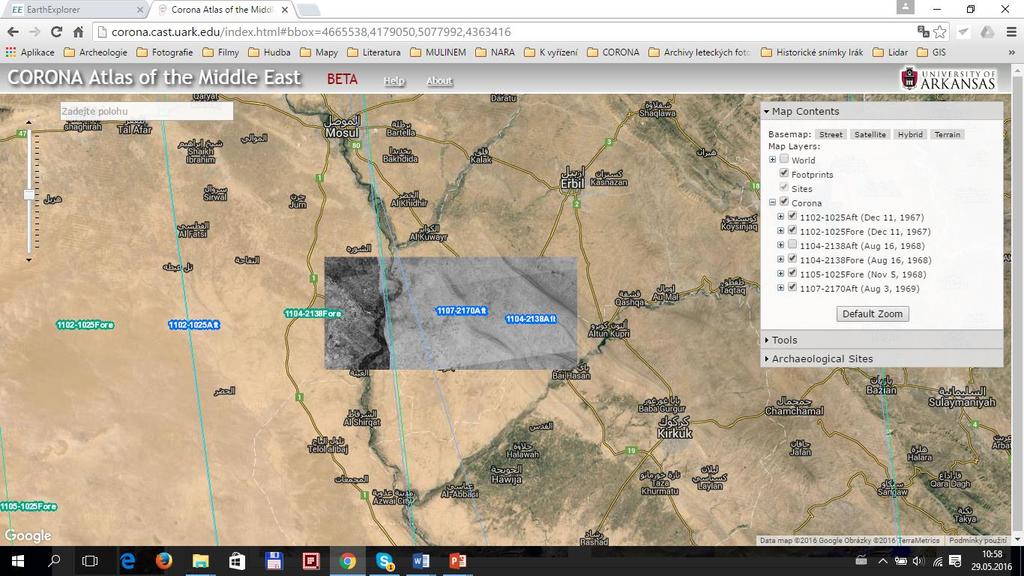Select the 1107-2170Aft footprint label on map
This screenshot has width=1024, height=576.
coord(462,311)
